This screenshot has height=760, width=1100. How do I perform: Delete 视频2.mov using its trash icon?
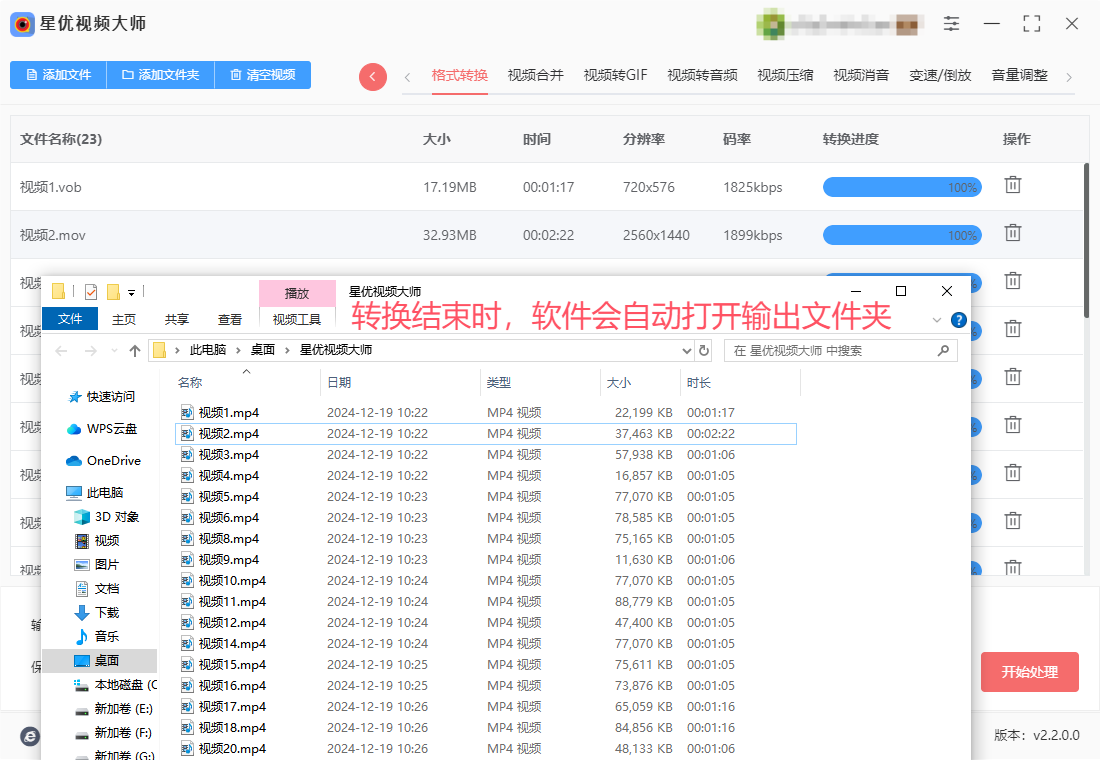(1012, 233)
